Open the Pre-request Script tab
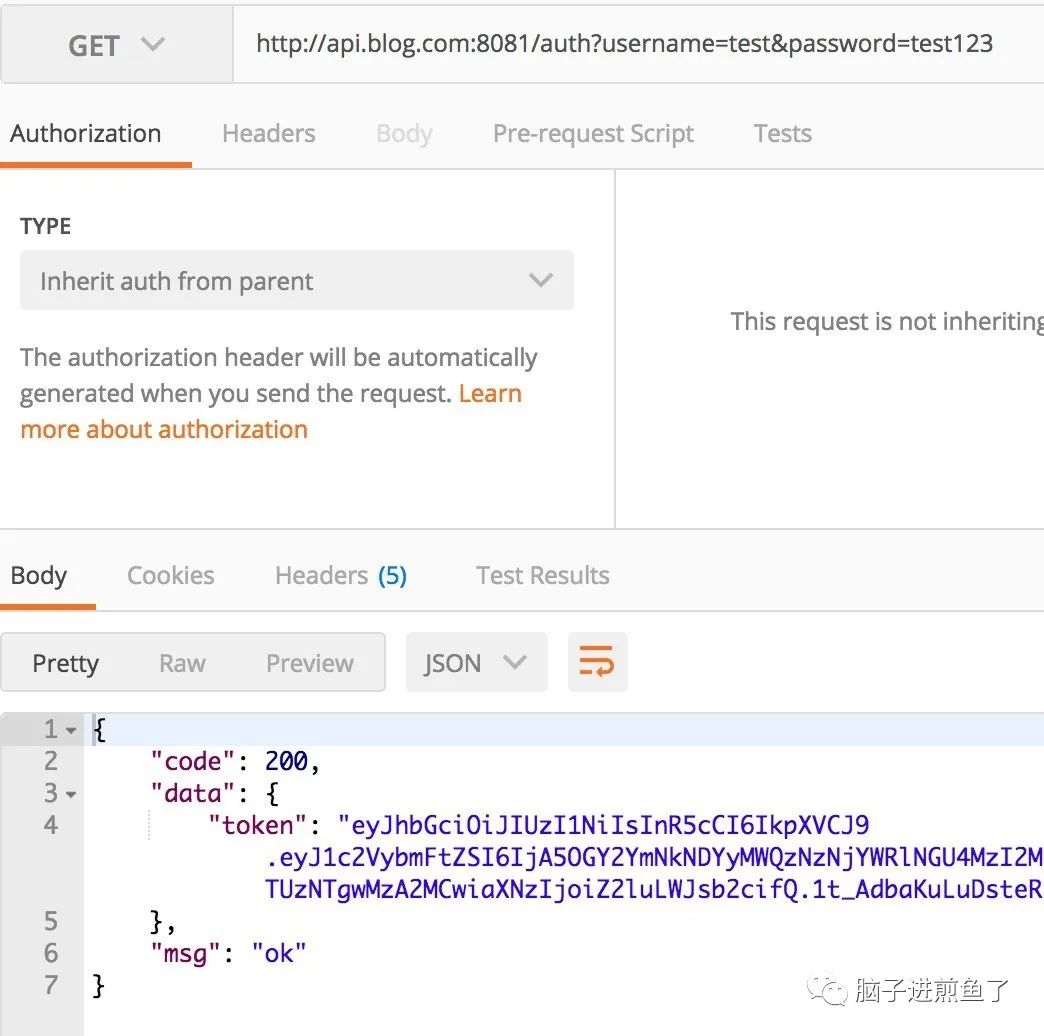Image resolution: width=1044 pixels, height=1036 pixels. pos(592,133)
